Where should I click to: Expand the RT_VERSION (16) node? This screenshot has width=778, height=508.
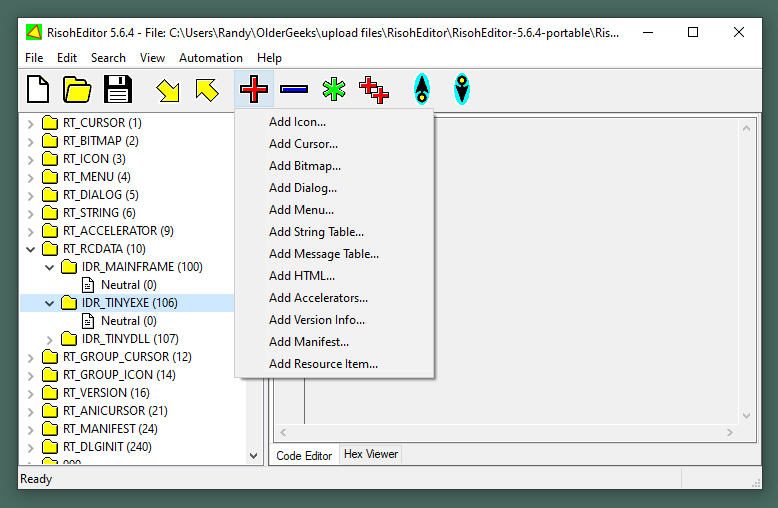30,393
